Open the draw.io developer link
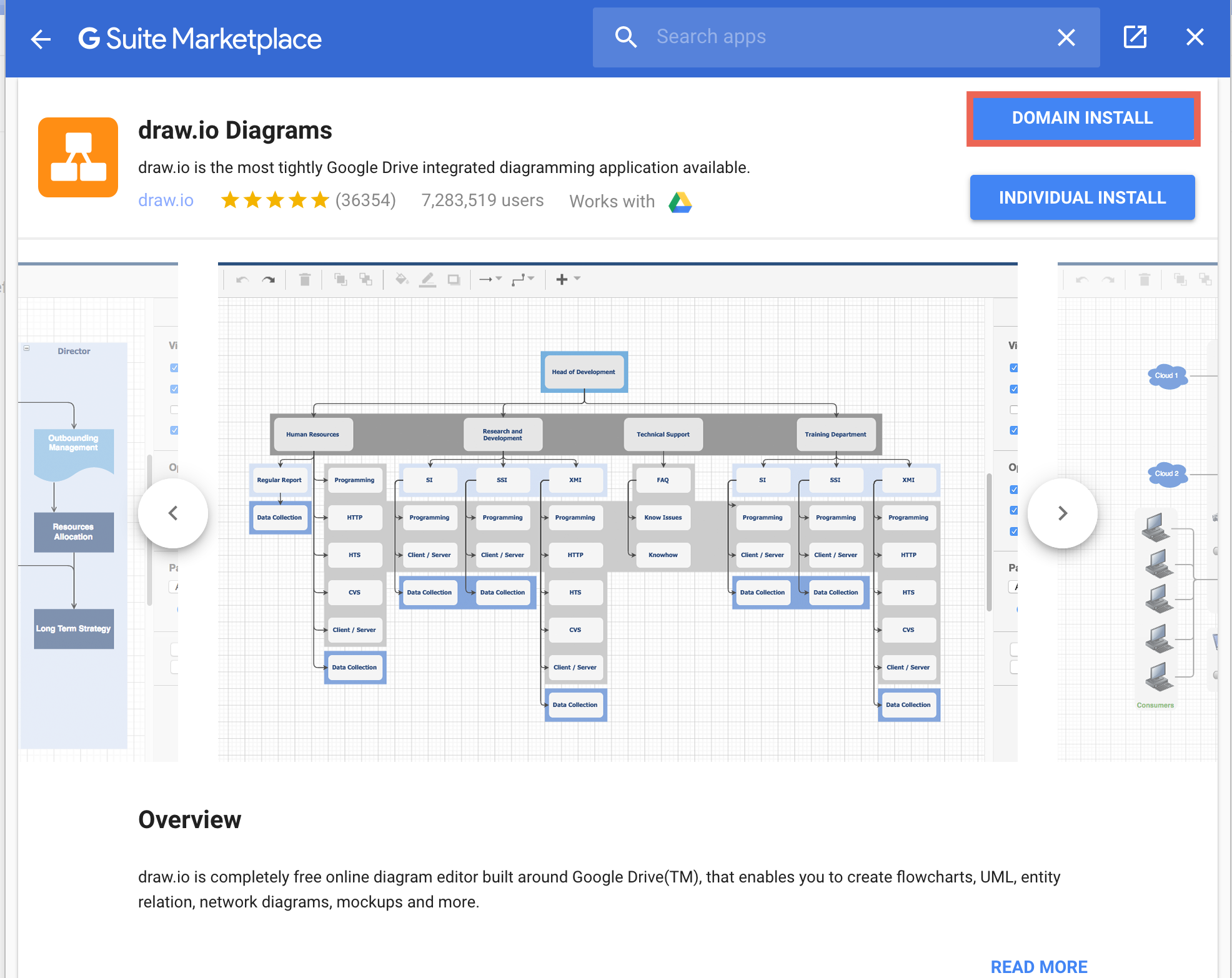The image size is (1232, 978). pos(166,200)
